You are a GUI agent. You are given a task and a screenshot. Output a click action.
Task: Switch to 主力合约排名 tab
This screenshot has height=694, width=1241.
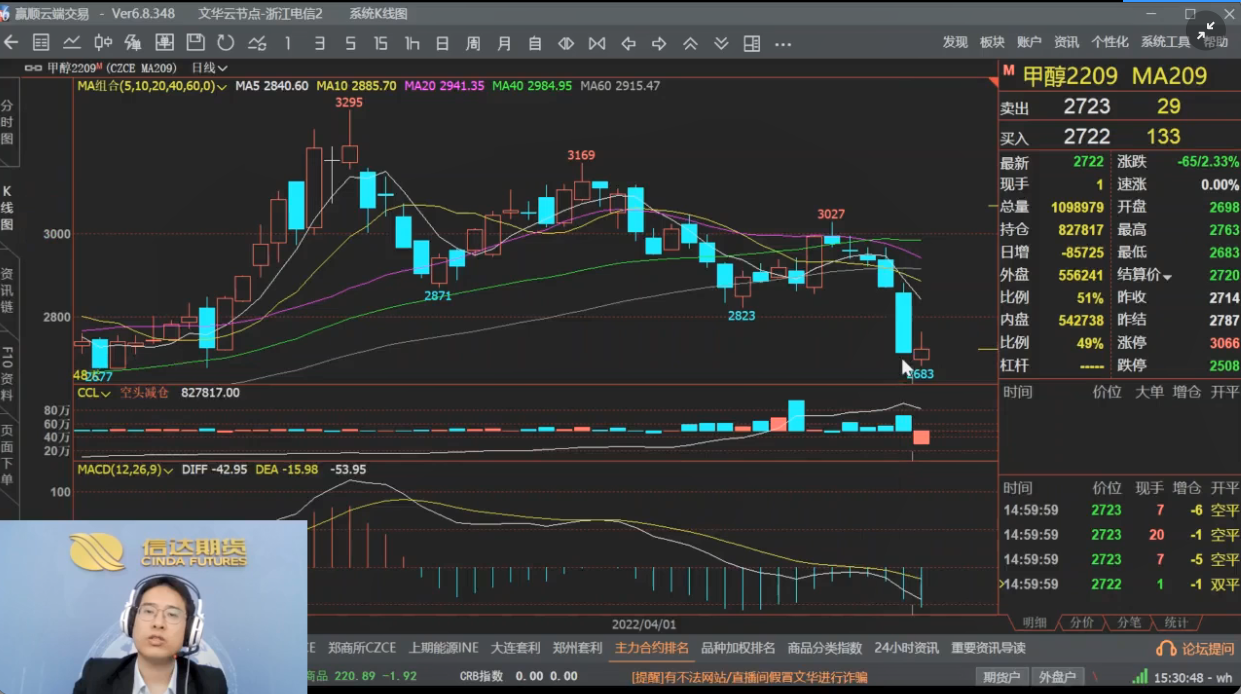pos(652,648)
